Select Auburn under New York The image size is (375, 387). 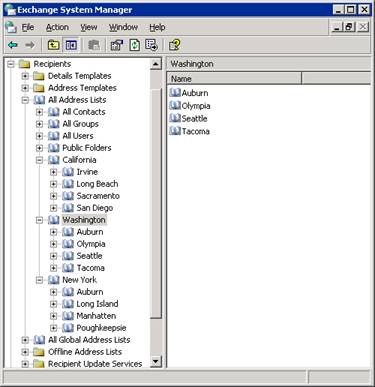90,292
